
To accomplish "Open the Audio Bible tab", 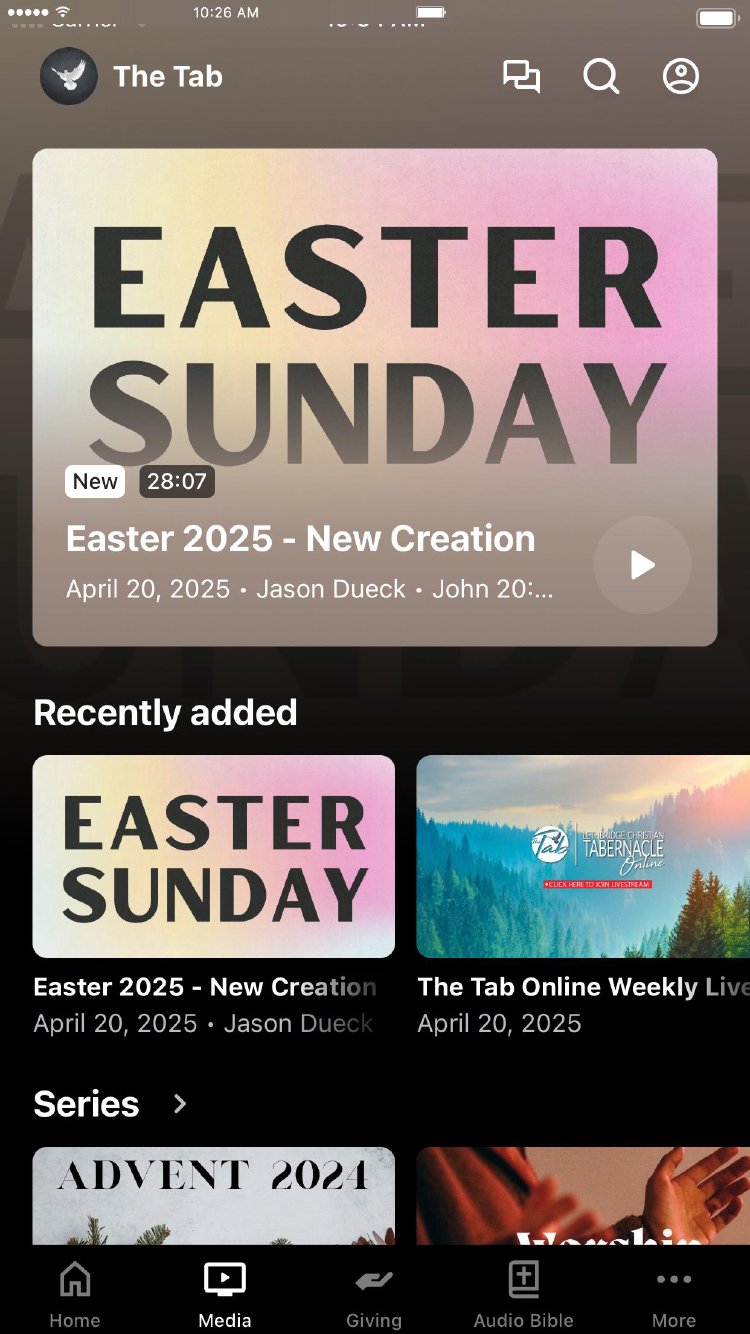I will (x=524, y=1295).
